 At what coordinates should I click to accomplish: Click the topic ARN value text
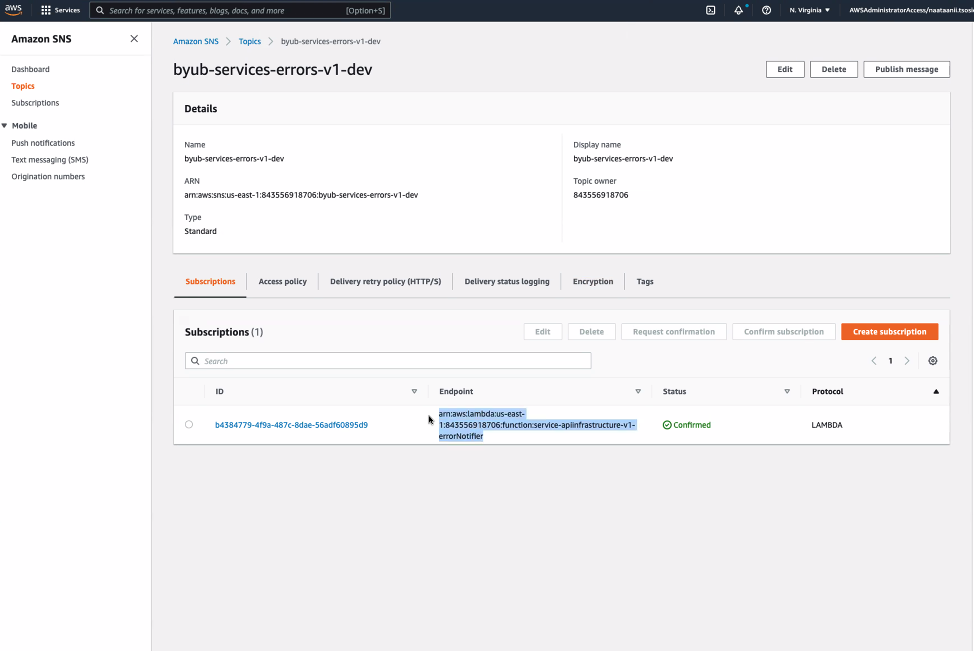tap(301, 195)
